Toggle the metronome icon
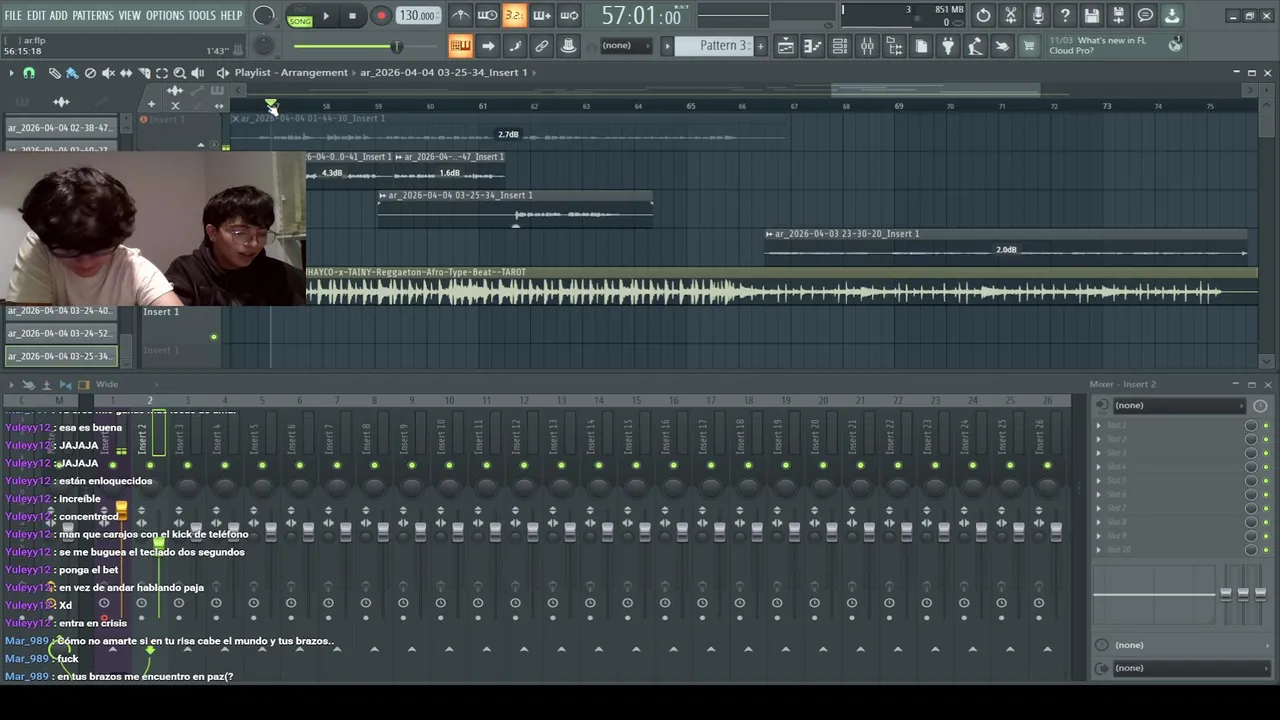 460,15
